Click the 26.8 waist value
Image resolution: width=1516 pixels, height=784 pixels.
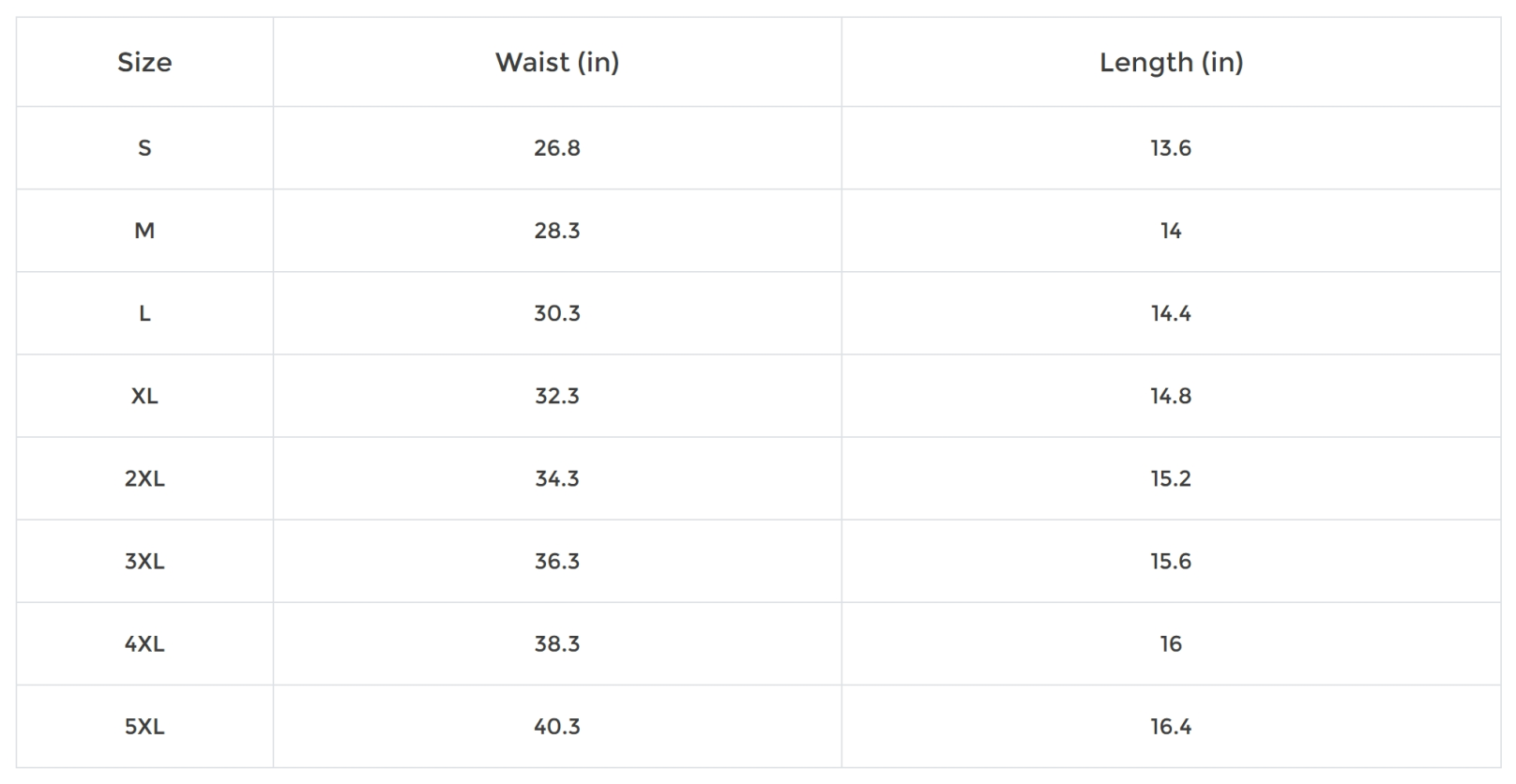tap(557, 148)
